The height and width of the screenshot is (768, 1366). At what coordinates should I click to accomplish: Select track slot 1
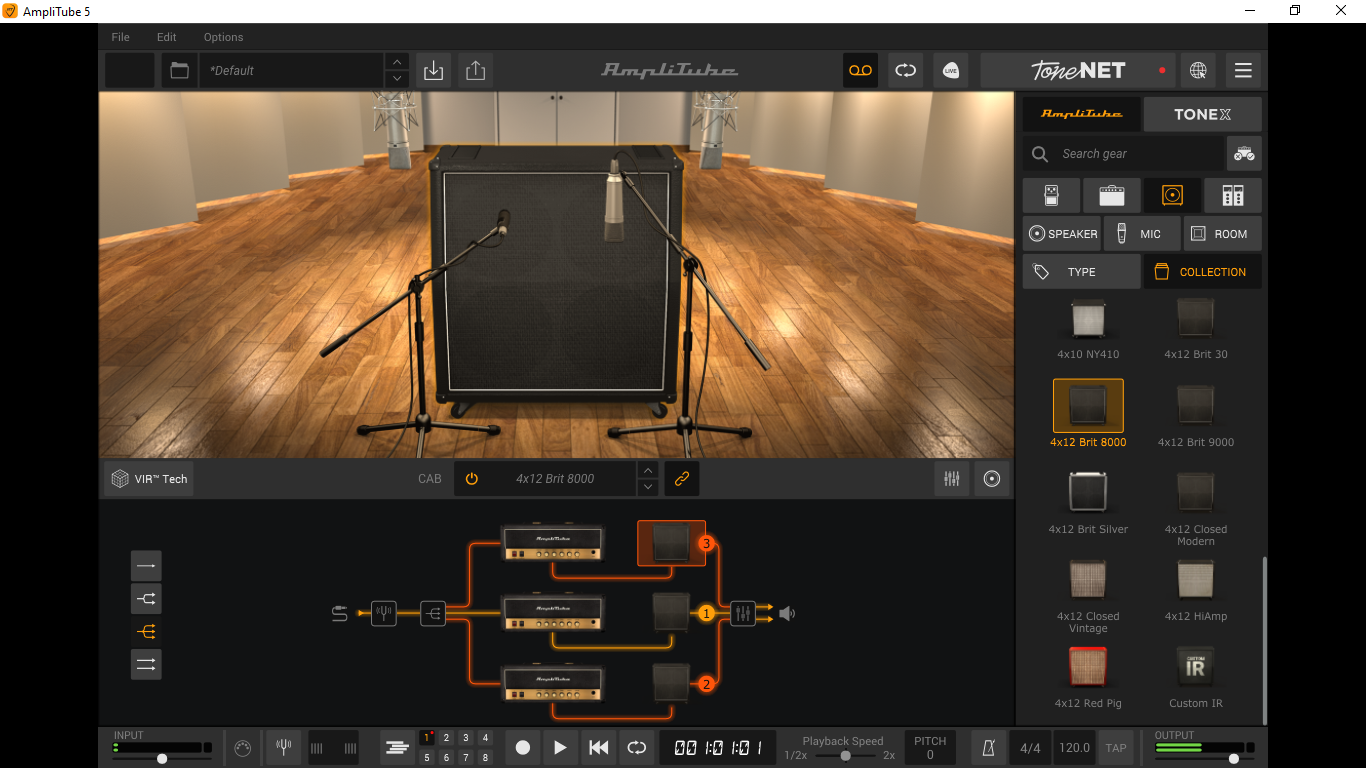(x=427, y=738)
